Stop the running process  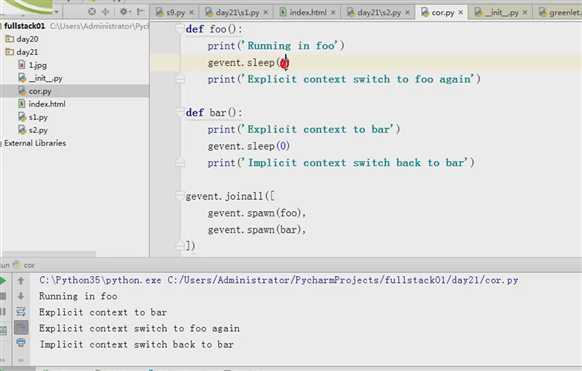pos(3,296)
